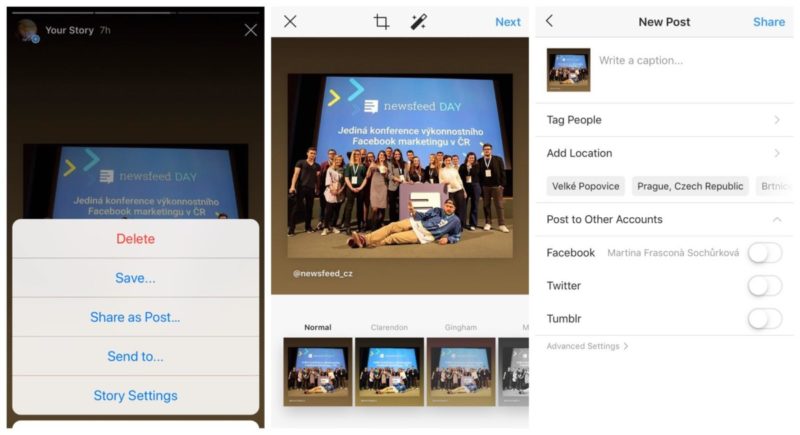Select Share as Post... option

(x=135, y=317)
